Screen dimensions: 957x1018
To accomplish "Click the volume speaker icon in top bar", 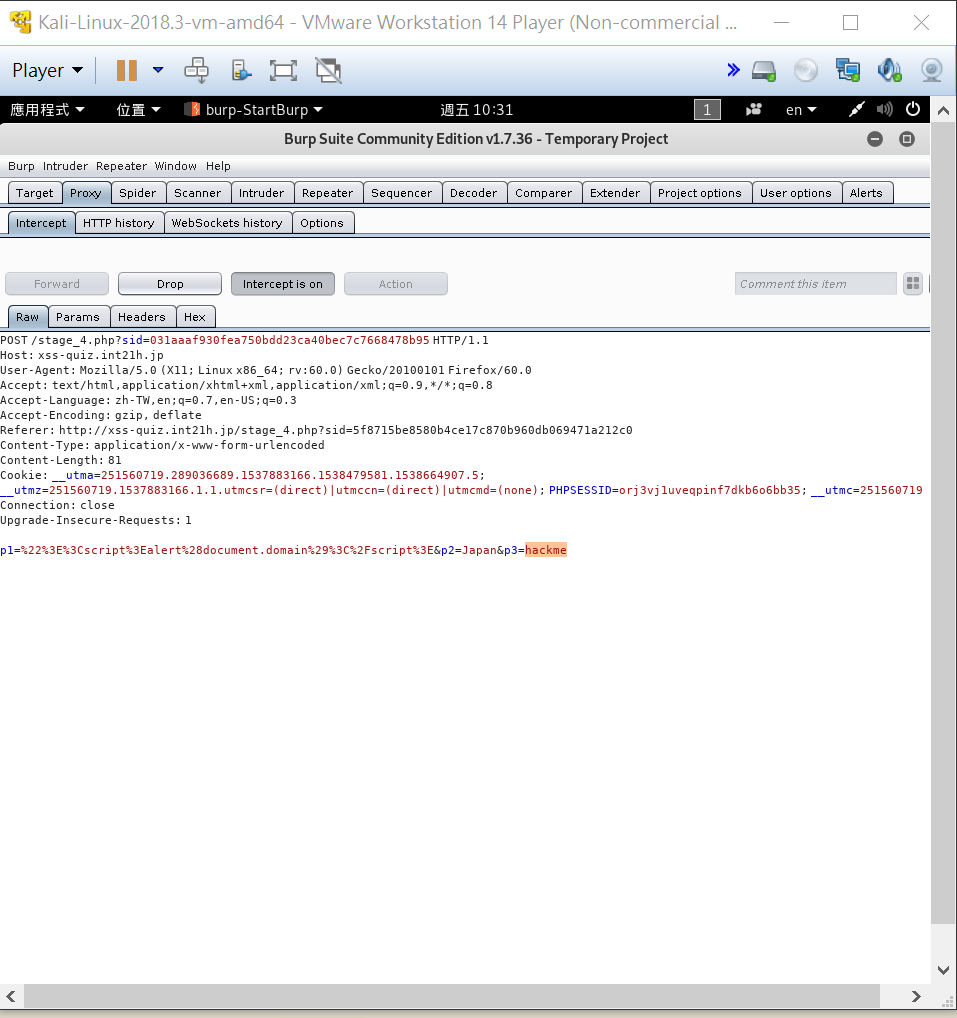I will [x=884, y=110].
